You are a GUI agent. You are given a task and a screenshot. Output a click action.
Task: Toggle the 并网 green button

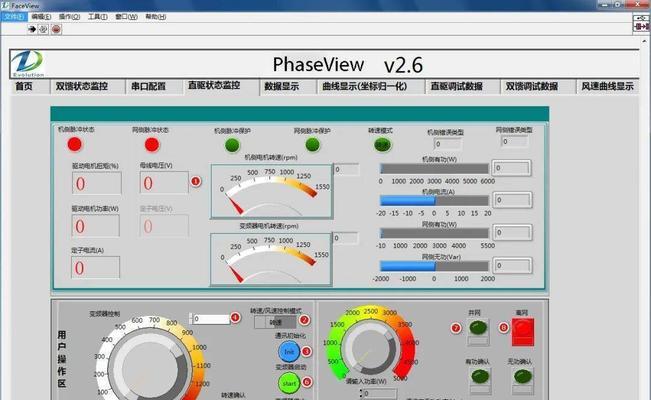point(478,331)
